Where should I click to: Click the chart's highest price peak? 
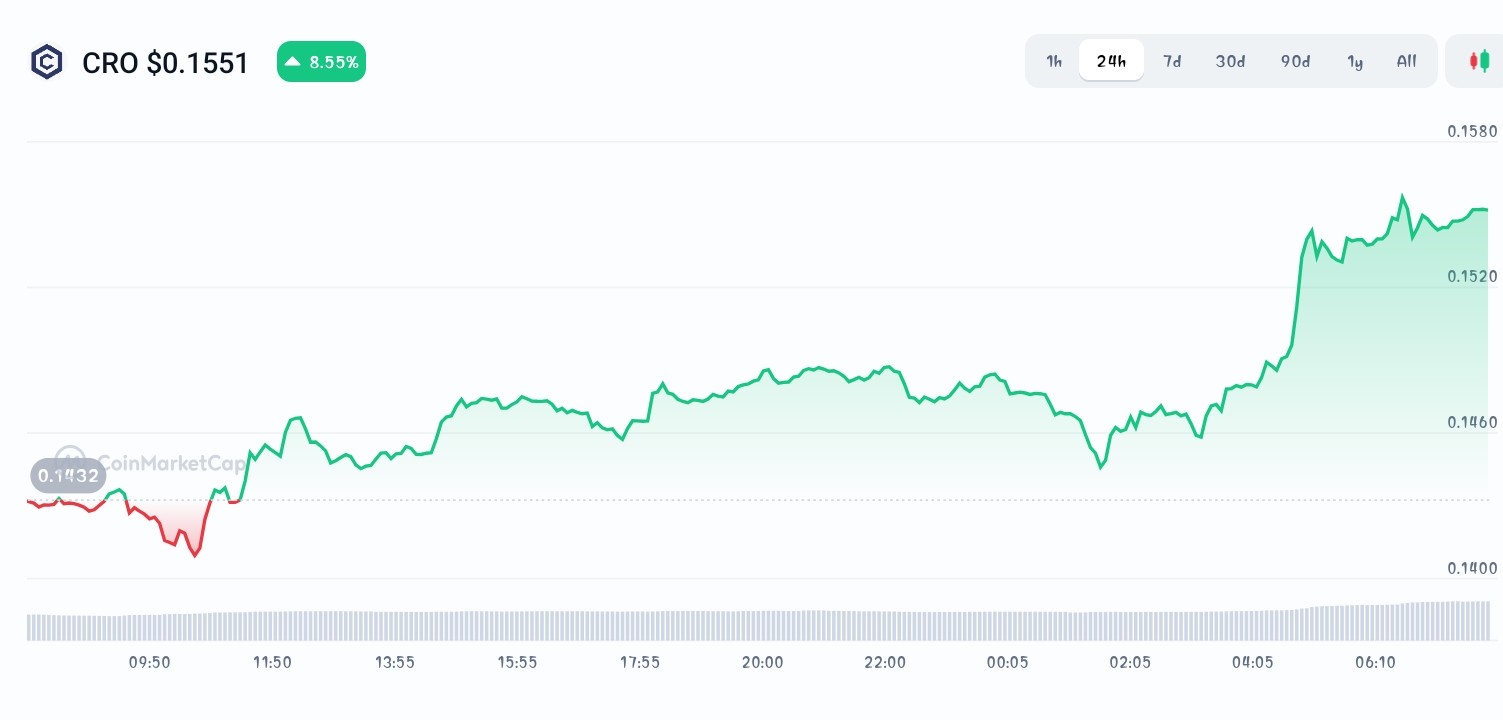click(x=1402, y=197)
